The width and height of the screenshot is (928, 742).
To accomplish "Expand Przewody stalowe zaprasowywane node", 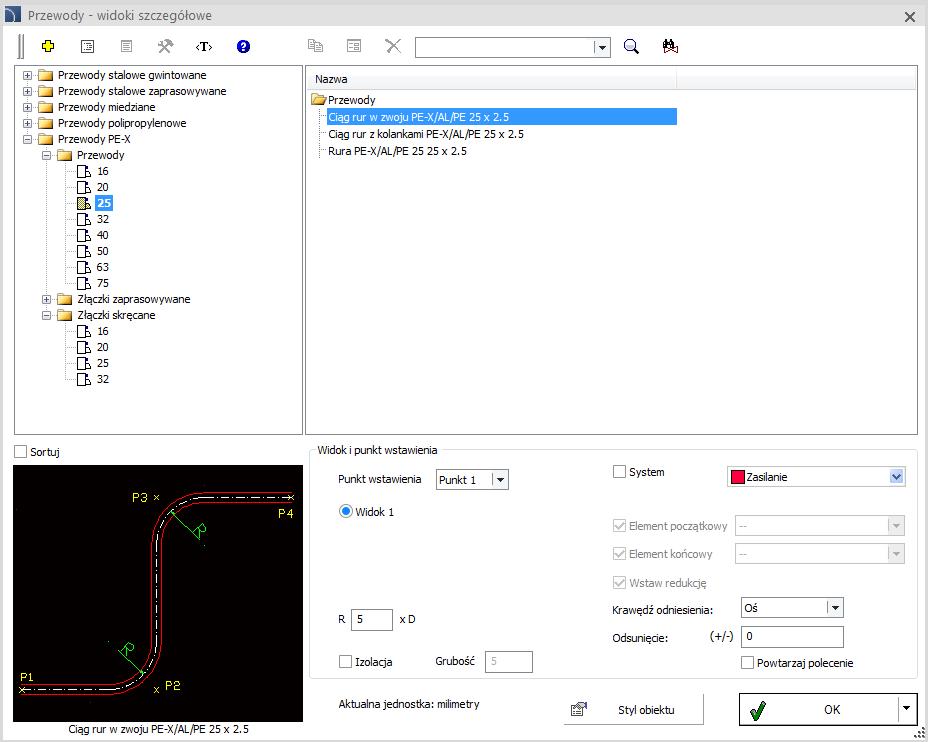I will 27,91.
